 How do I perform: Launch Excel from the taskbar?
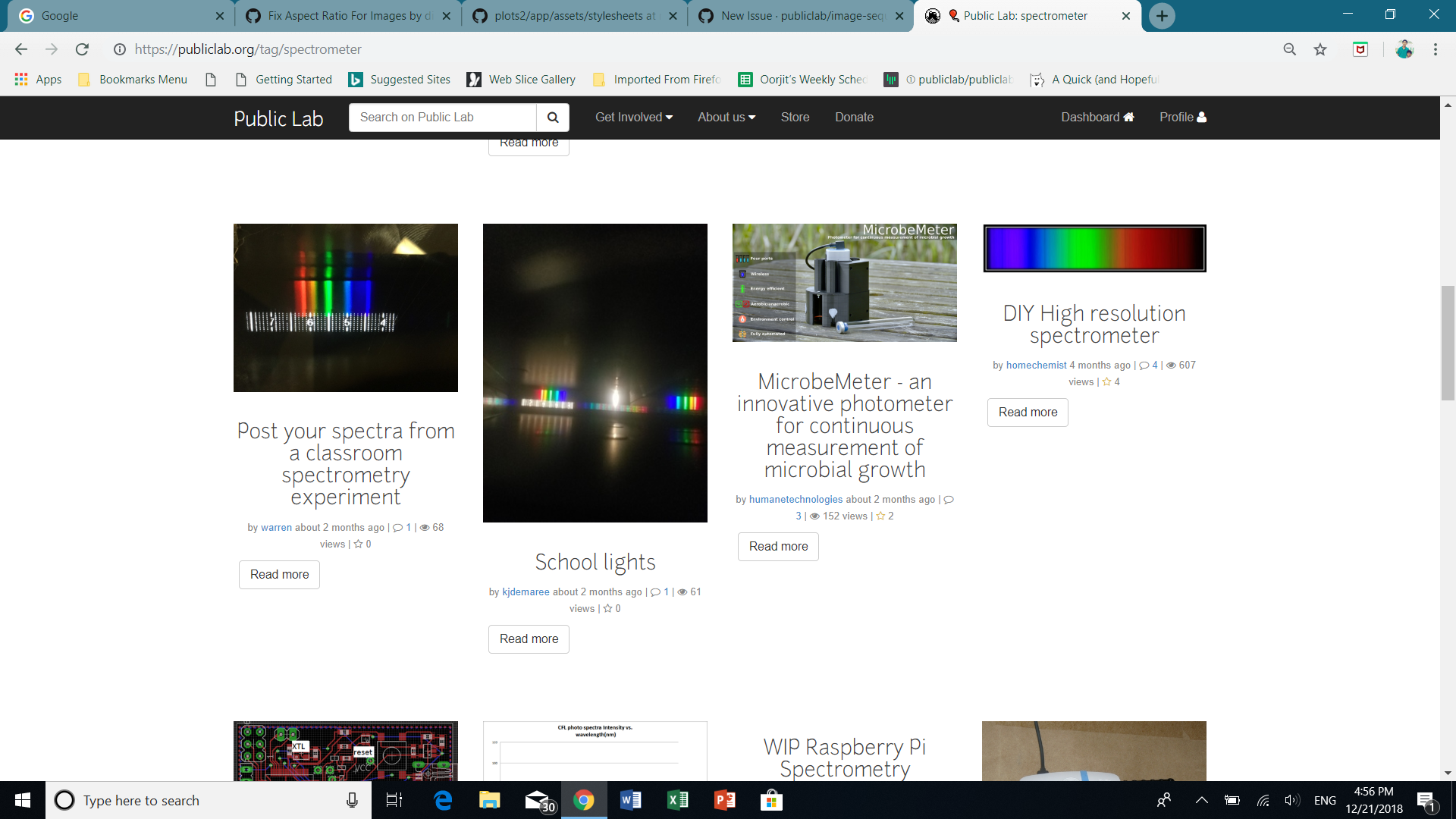point(678,800)
